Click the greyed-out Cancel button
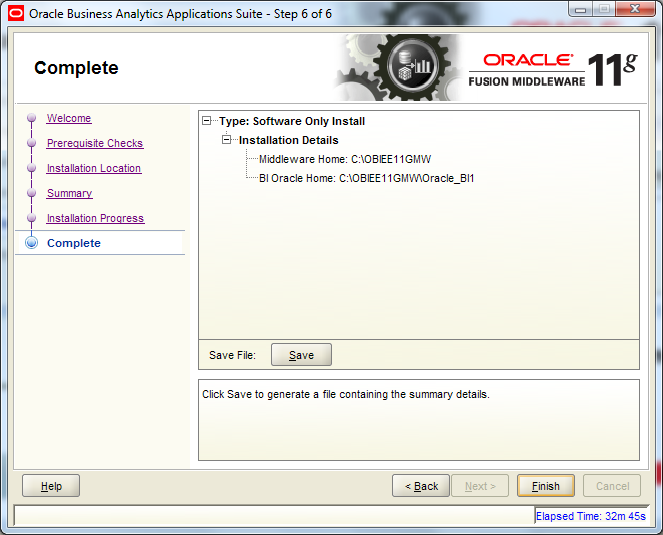 pyautogui.click(x=612, y=486)
